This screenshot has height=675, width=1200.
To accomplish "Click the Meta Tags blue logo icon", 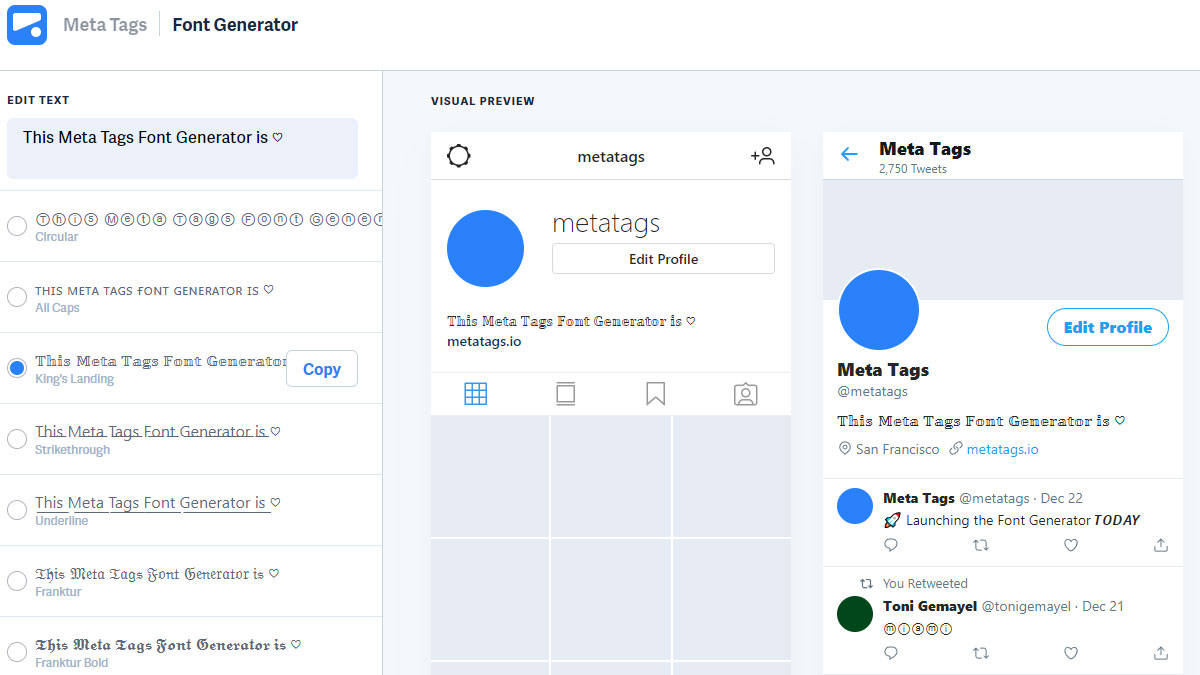I will [x=27, y=25].
